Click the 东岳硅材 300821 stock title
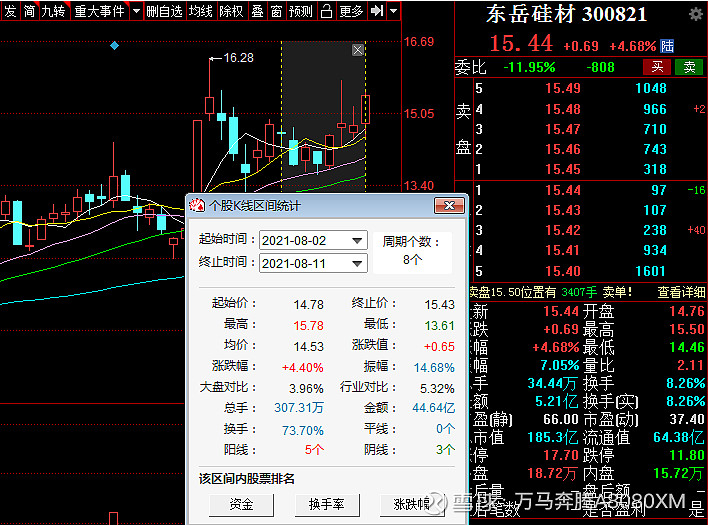The width and height of the screenshot is (708, 525). tap(567, 14)
